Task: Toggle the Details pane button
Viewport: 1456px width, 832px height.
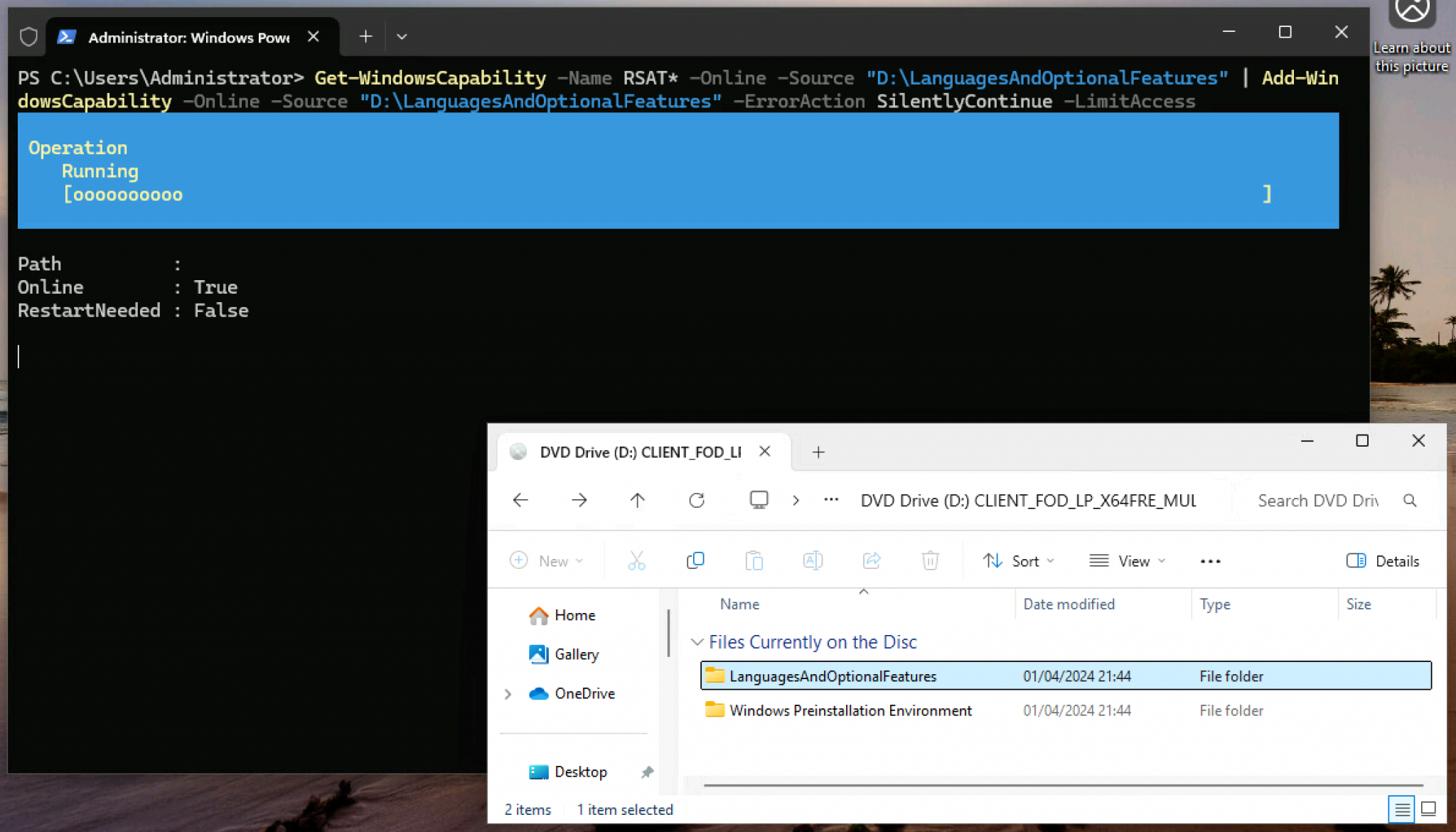Action: coord(1383,561)
